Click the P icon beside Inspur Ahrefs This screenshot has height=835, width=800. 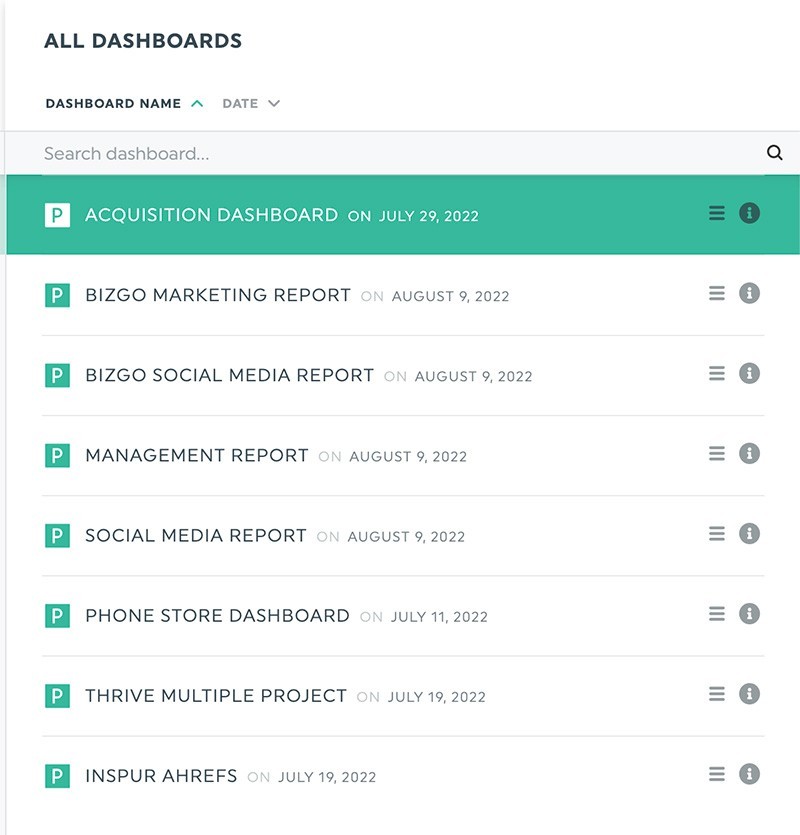pos(57,775)
